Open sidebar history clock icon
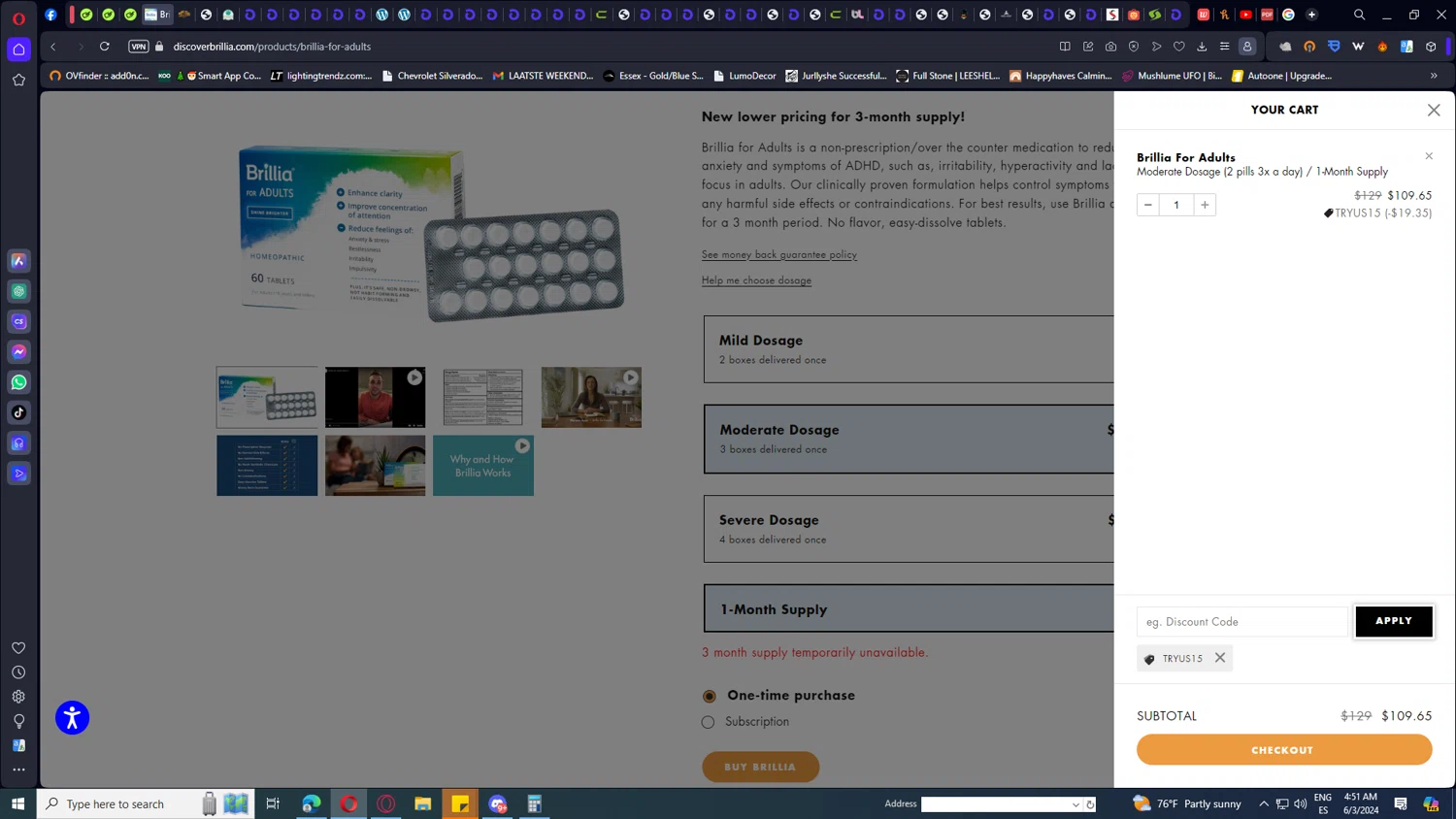 click(18, 672)
